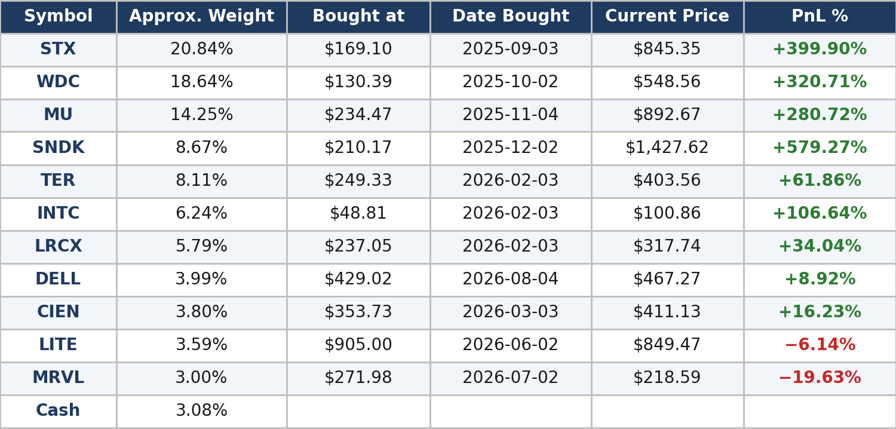Click the Symbol column header
This screenshot has width=896, height=429.
point(58,17)
